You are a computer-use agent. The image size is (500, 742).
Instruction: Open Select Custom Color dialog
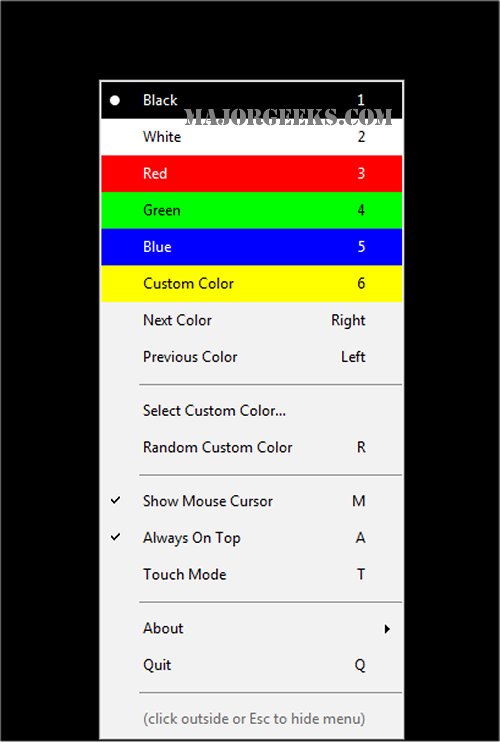point(252,410)
